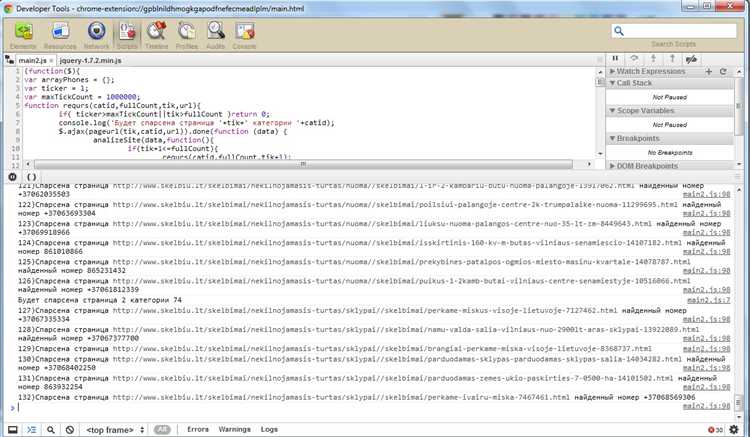Viewport: 750px width, 437px height.
Task: Click code scroll right arrow
Action: point(589,164)
